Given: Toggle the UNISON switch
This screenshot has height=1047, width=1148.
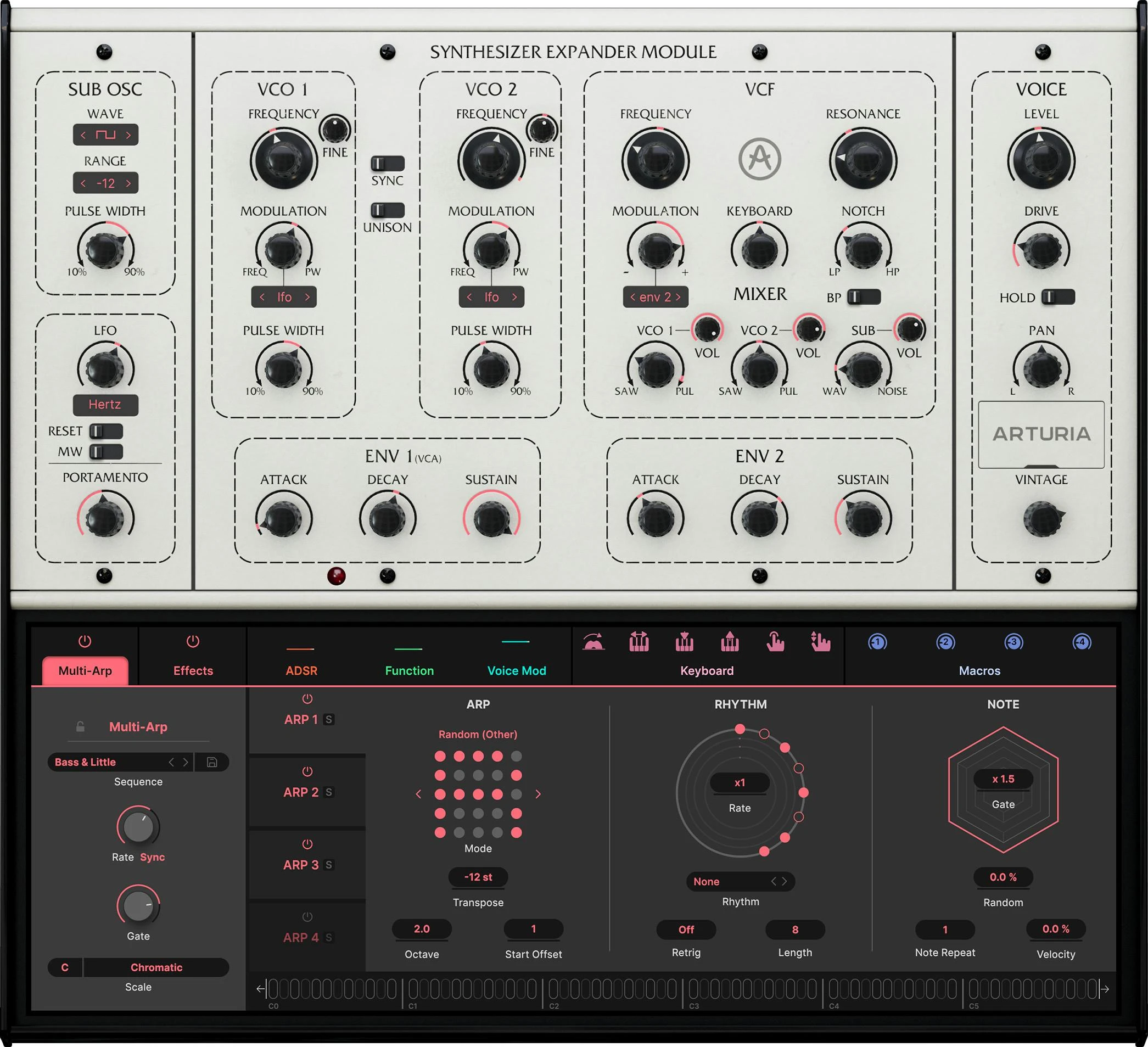Looking at the screenshot, I should [x=387, y=210].
